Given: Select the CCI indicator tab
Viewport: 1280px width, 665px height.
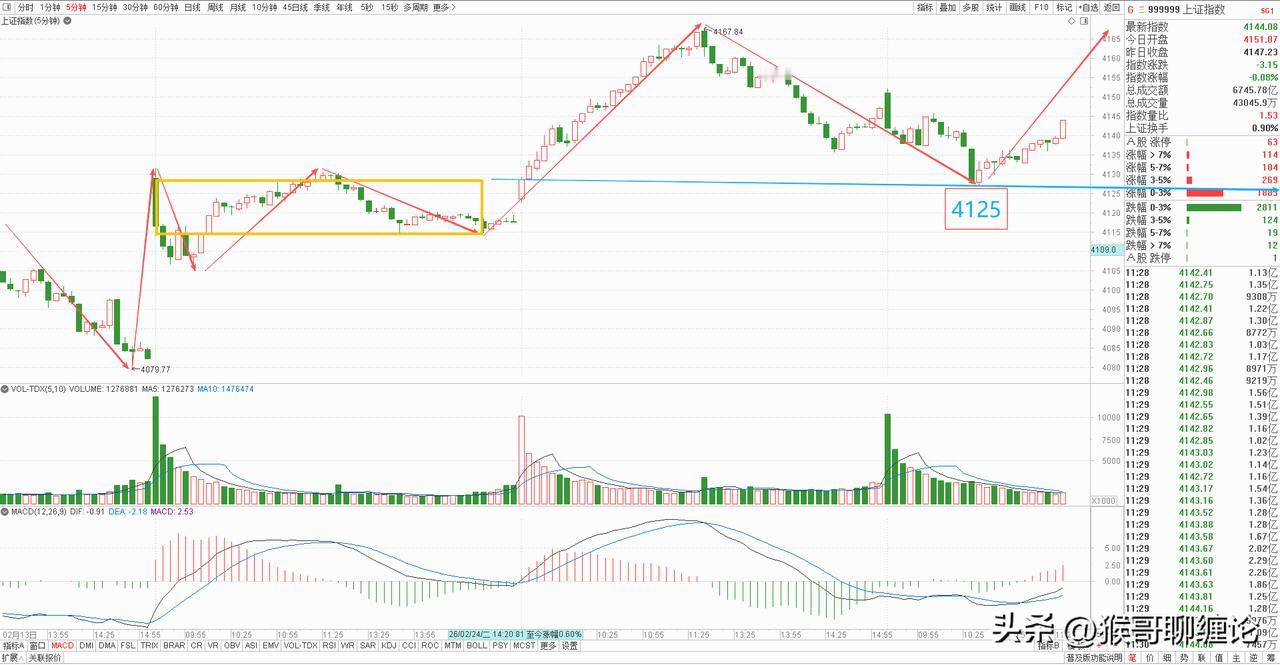Looking at the screenshot, I should point(409,645).
